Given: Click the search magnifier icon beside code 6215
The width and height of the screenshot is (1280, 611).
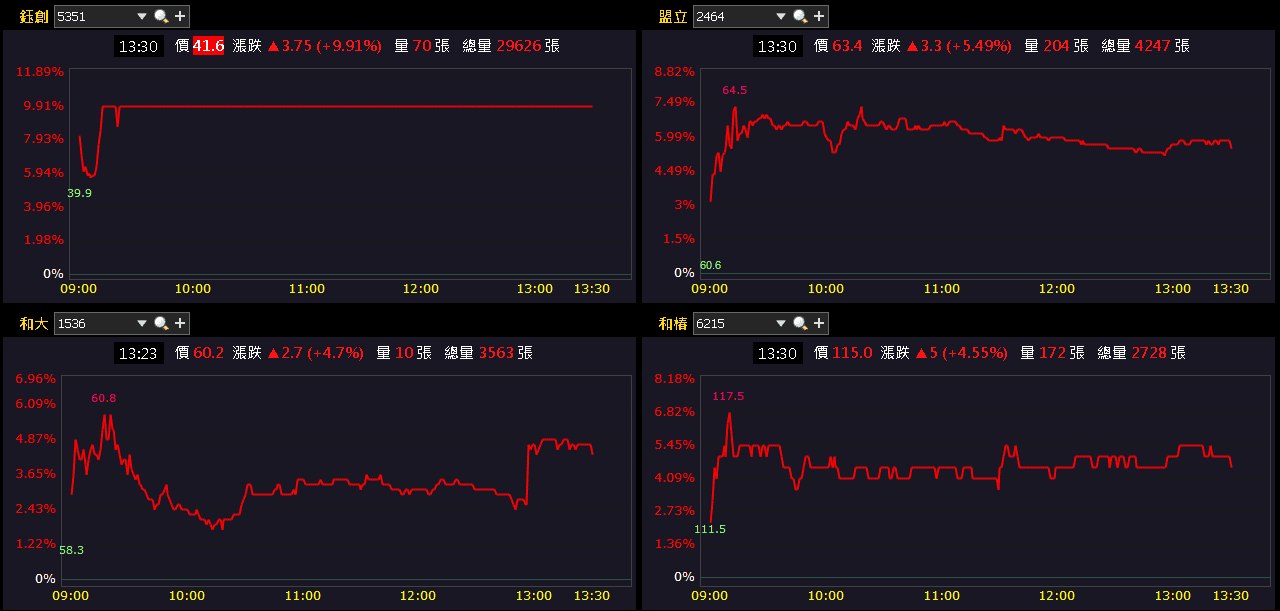Looking at the screenshot, I should [800, 323].
